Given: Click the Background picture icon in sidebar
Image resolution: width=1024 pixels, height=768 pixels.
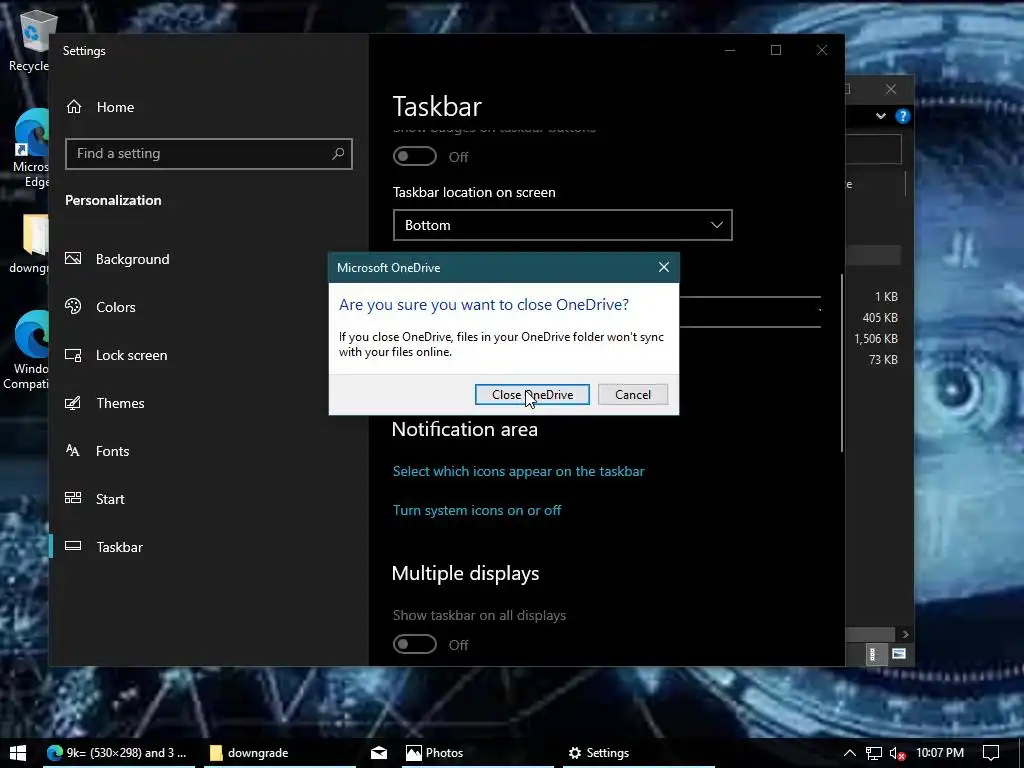Looking at the screenshot, I should click(73, 259).
